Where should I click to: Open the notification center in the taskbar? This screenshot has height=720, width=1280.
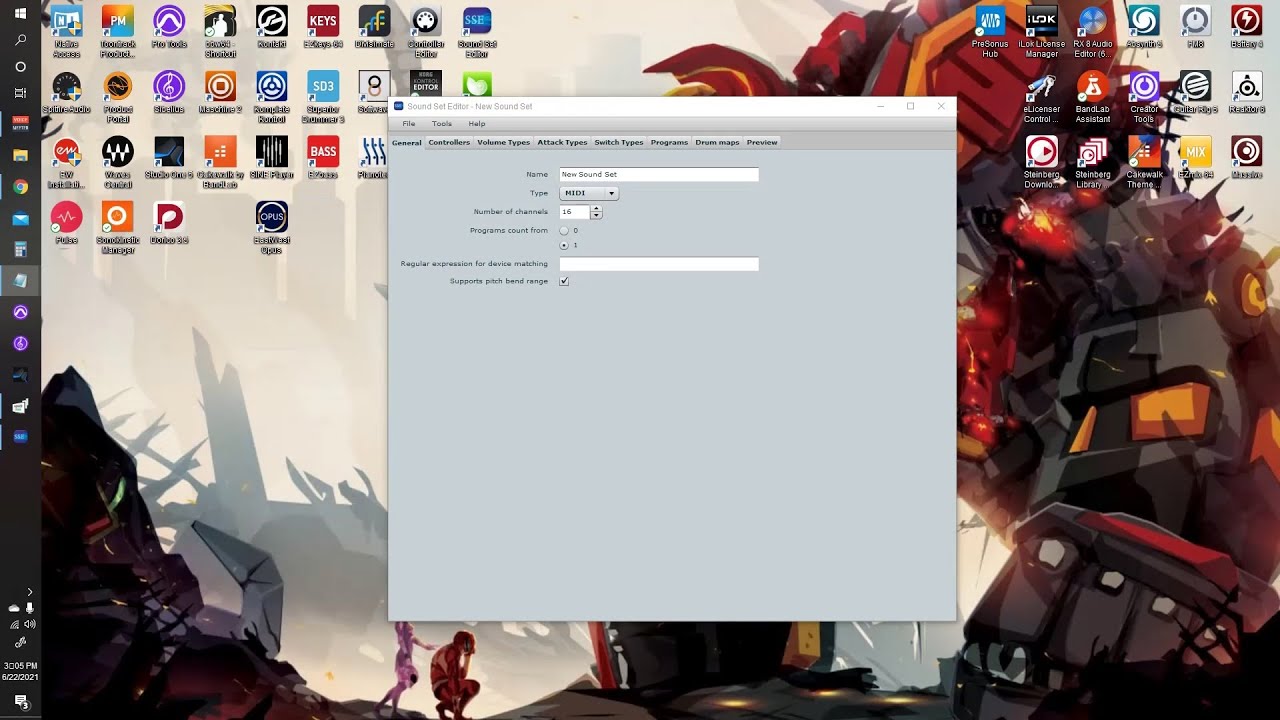click(x=20, y=701)
